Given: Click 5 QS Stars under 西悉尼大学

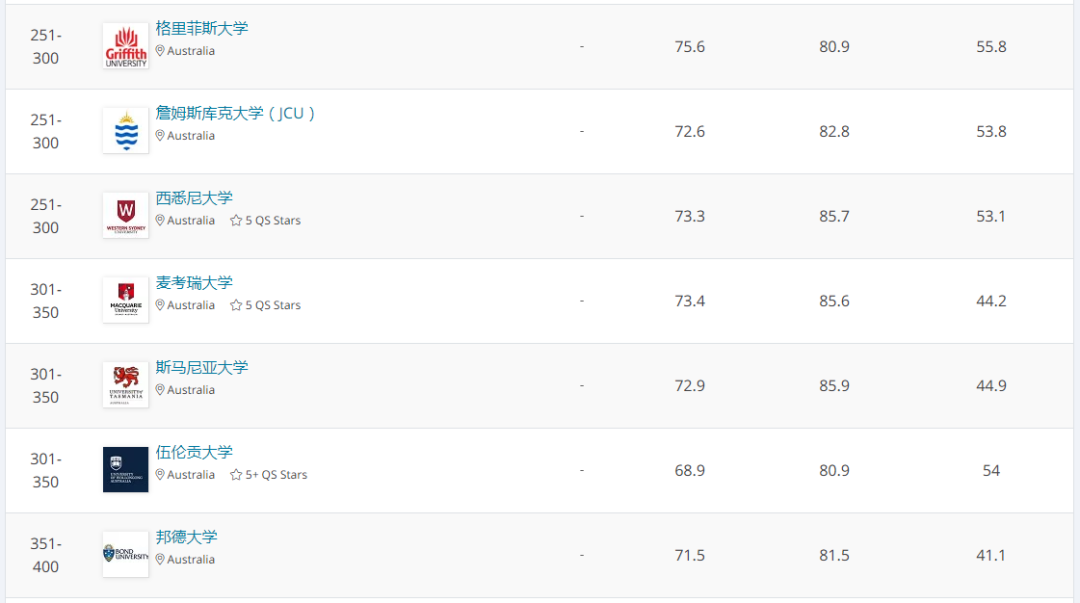Looking at the screenshot, I should click(x=272, y=221).
